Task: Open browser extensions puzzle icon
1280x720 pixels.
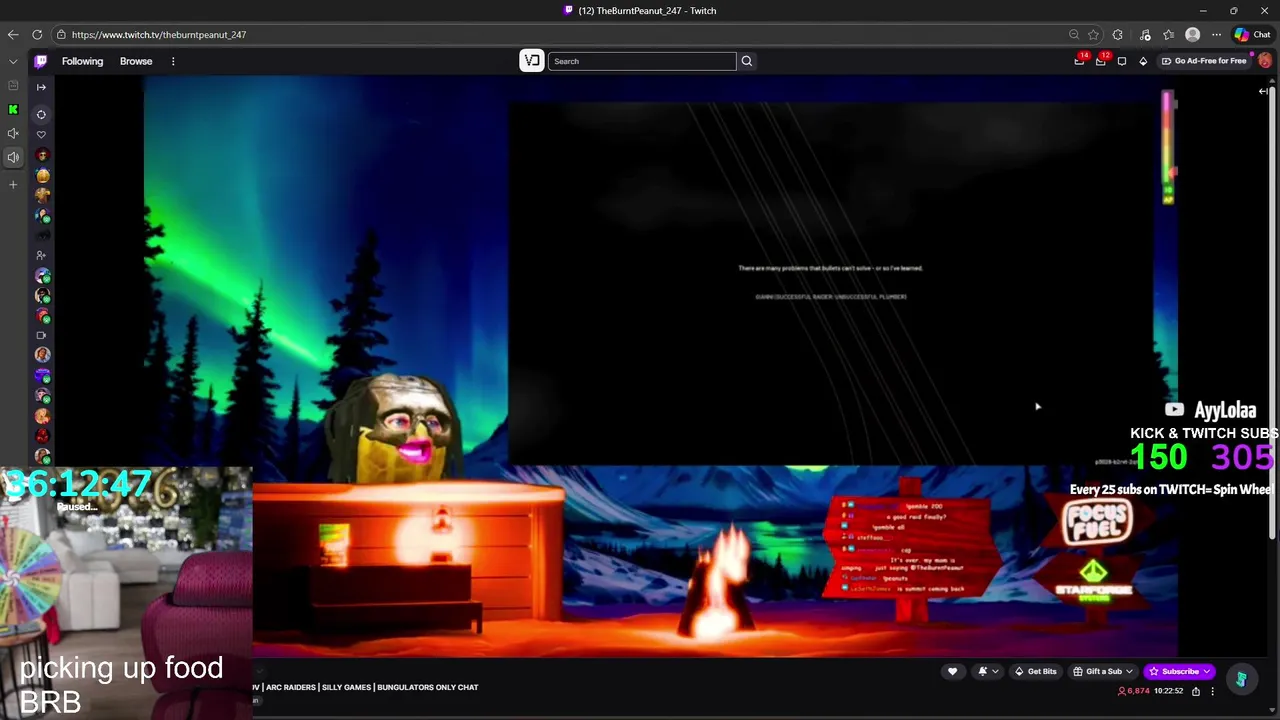Action: (1118, 34)
